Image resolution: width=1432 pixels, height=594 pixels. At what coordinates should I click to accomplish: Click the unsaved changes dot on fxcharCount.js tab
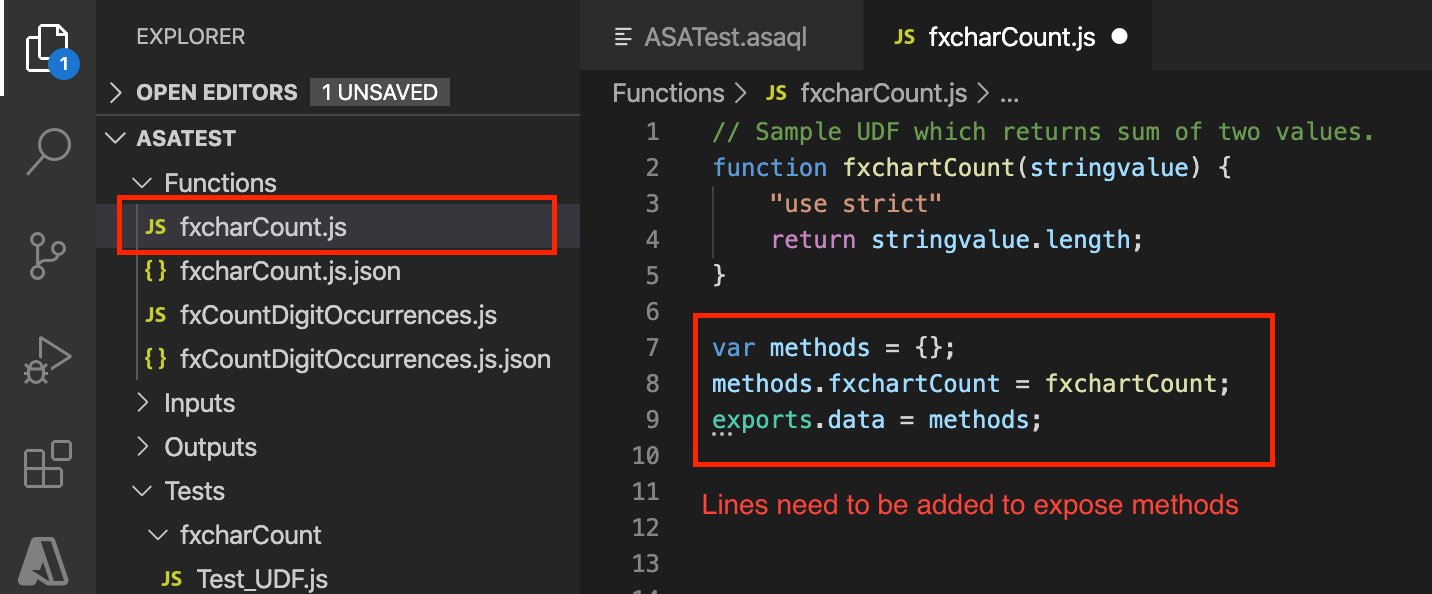coord(1119,36)
